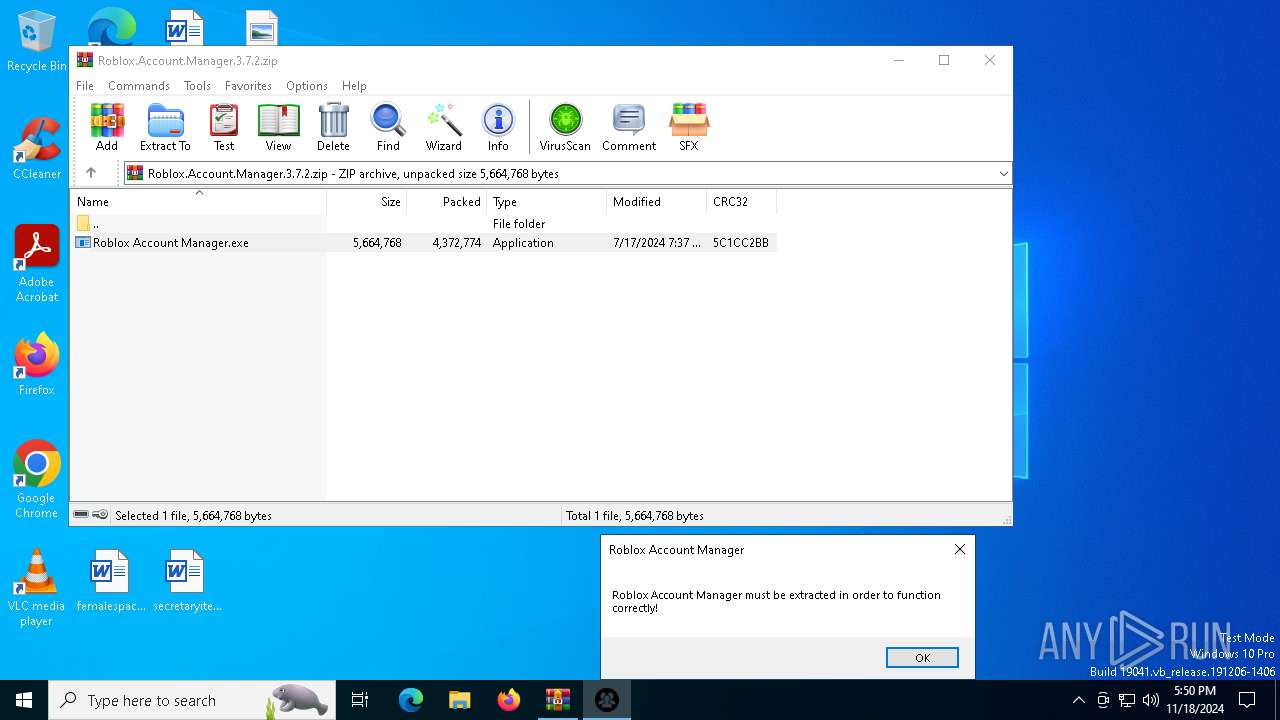Sort by CRC32 column header
Screen dimensions: 1280x720
point(741,202)
